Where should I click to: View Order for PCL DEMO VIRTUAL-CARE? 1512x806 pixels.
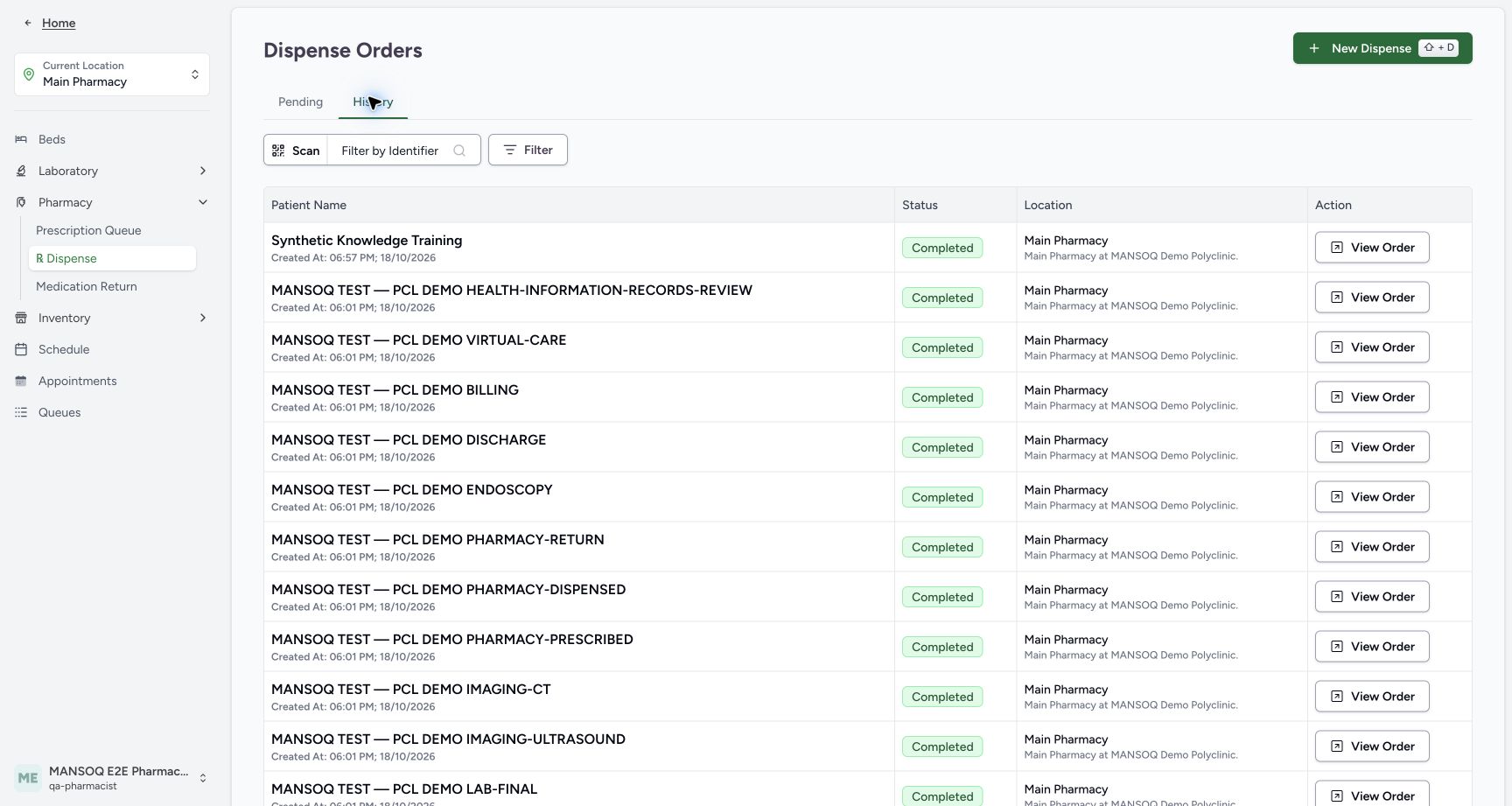click(x=1372, y=347)
